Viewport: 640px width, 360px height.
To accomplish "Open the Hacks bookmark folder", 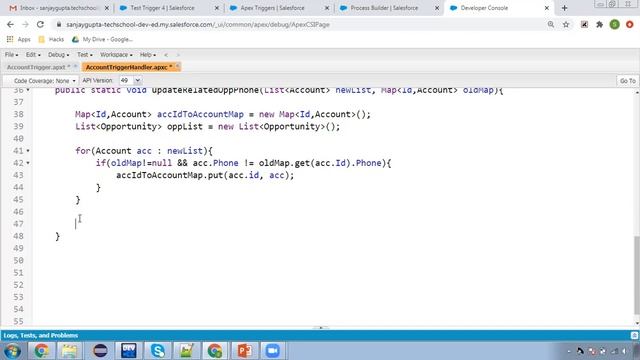I will click(51, 40).
